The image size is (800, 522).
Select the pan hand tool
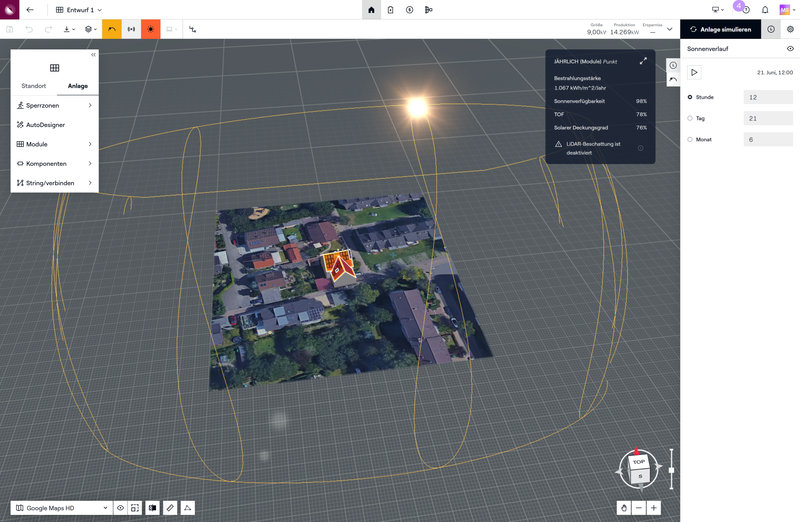coord(624,508)
